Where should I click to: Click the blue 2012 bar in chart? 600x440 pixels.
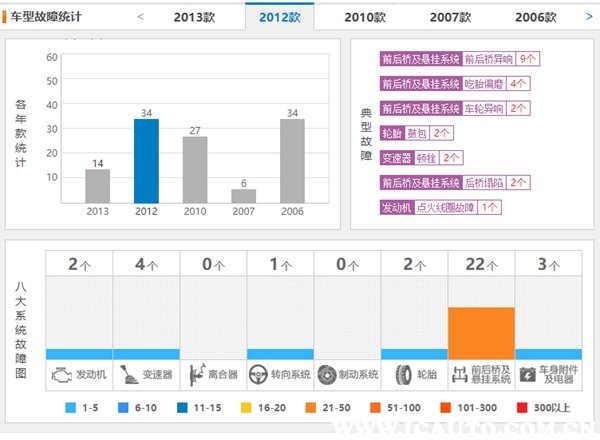tap(146, 160)
